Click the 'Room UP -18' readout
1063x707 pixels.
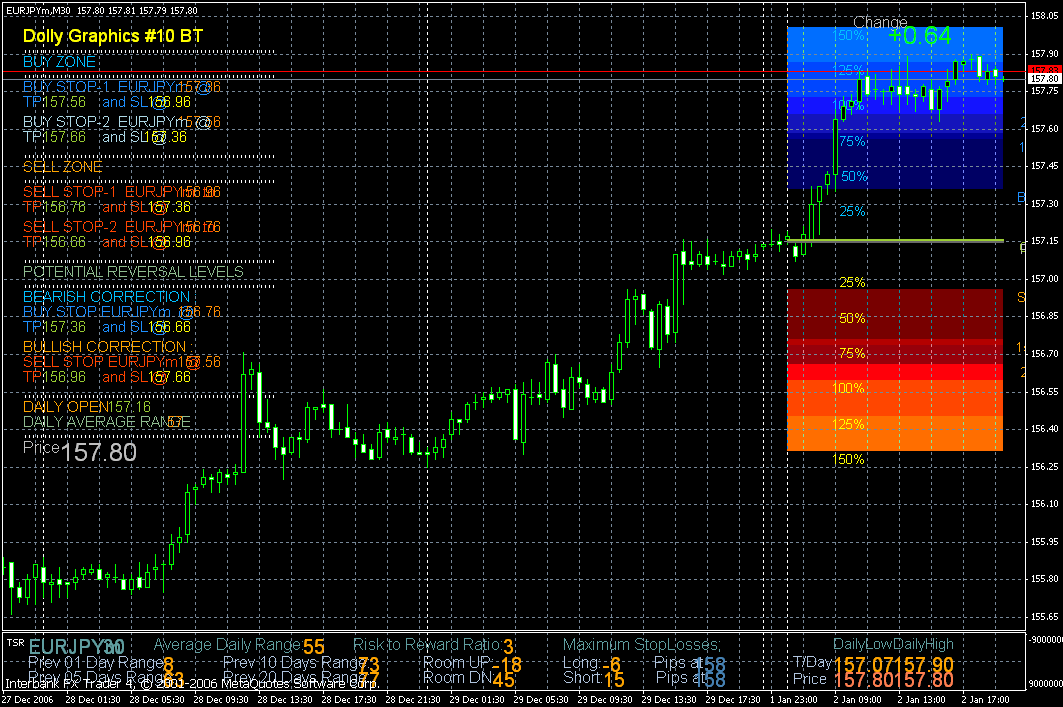pos(473,664)
